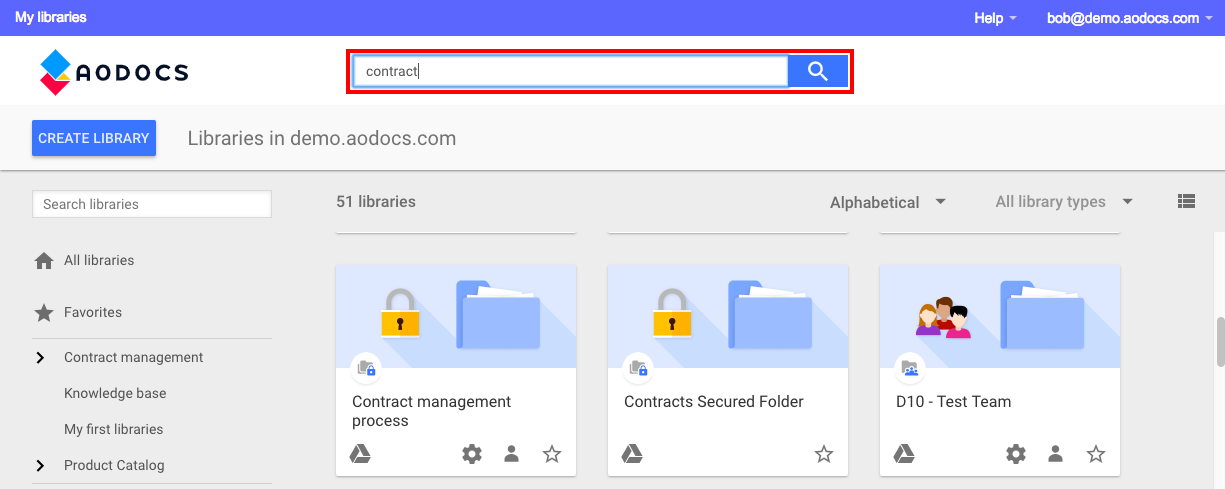Open the gear settings on D10 - Test Team
This screenshot has height=489, width=1225.
[x=1016, y=454]
